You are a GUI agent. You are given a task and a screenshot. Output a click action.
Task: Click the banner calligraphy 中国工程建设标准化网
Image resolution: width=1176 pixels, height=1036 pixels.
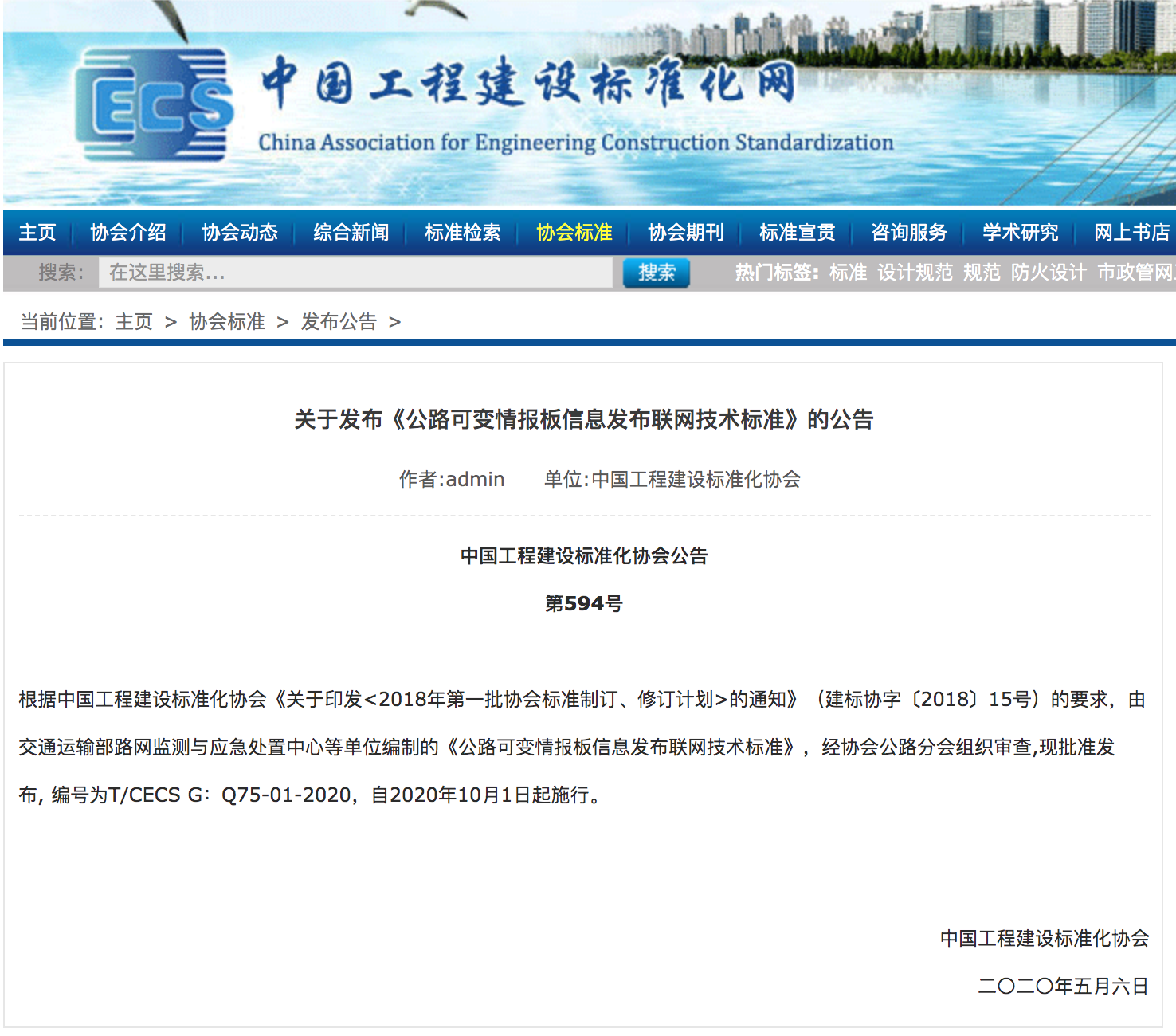pyautogui.click(x=528, y=82)
